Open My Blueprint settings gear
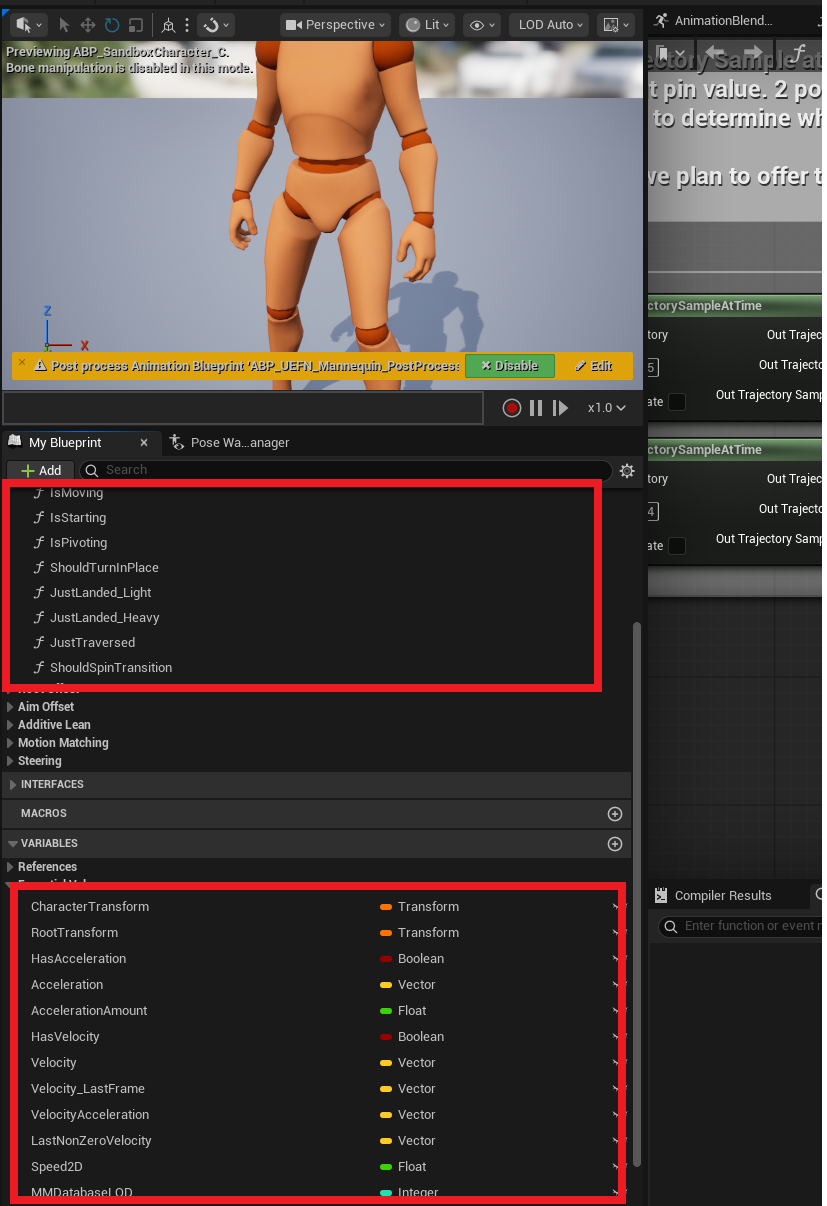The image size is (827, 1206). point(627,471)
